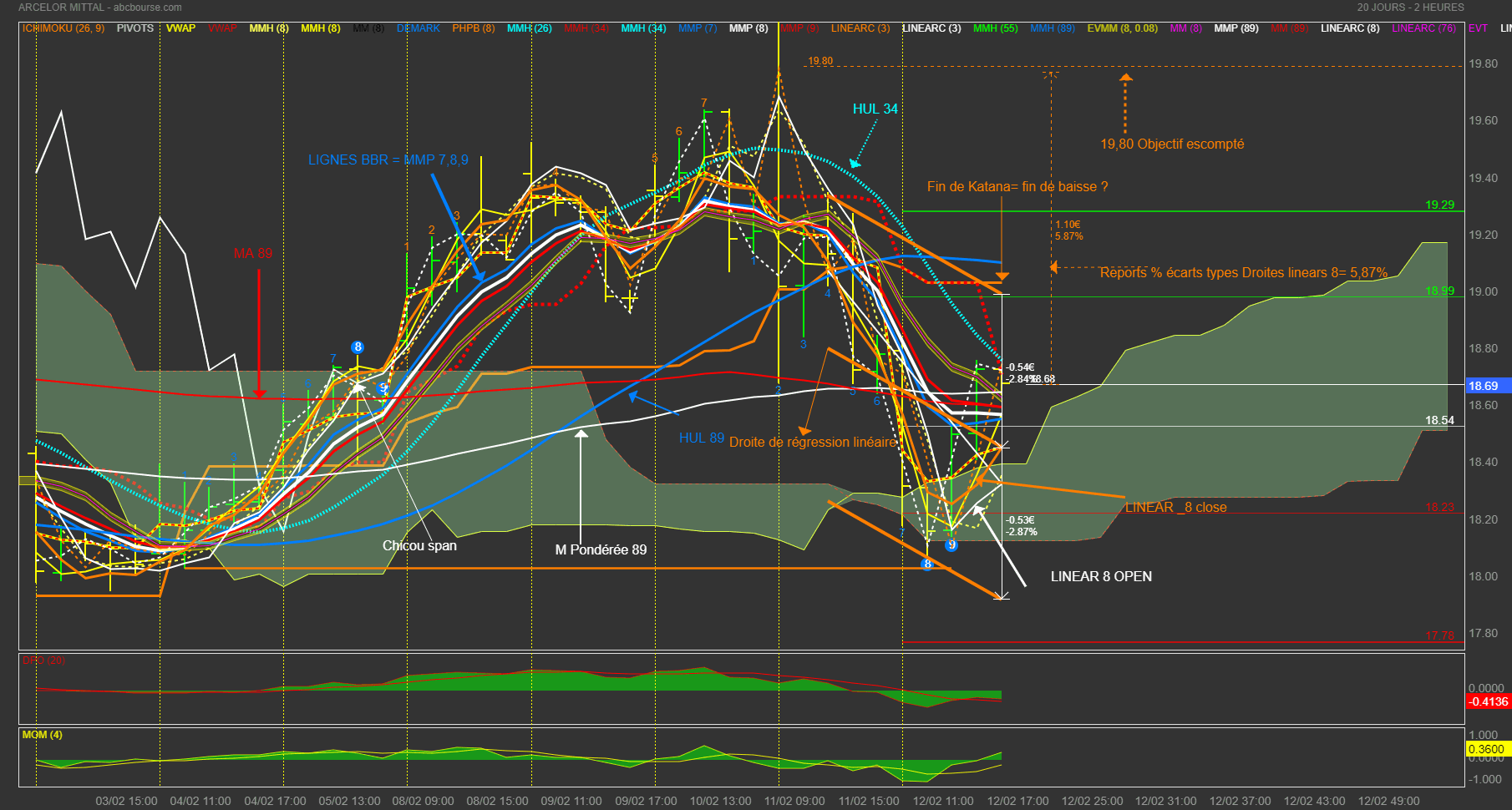
Task: Click the ARCELOR MITTAL - abcbourse.com title
Action: coord(99,8)
